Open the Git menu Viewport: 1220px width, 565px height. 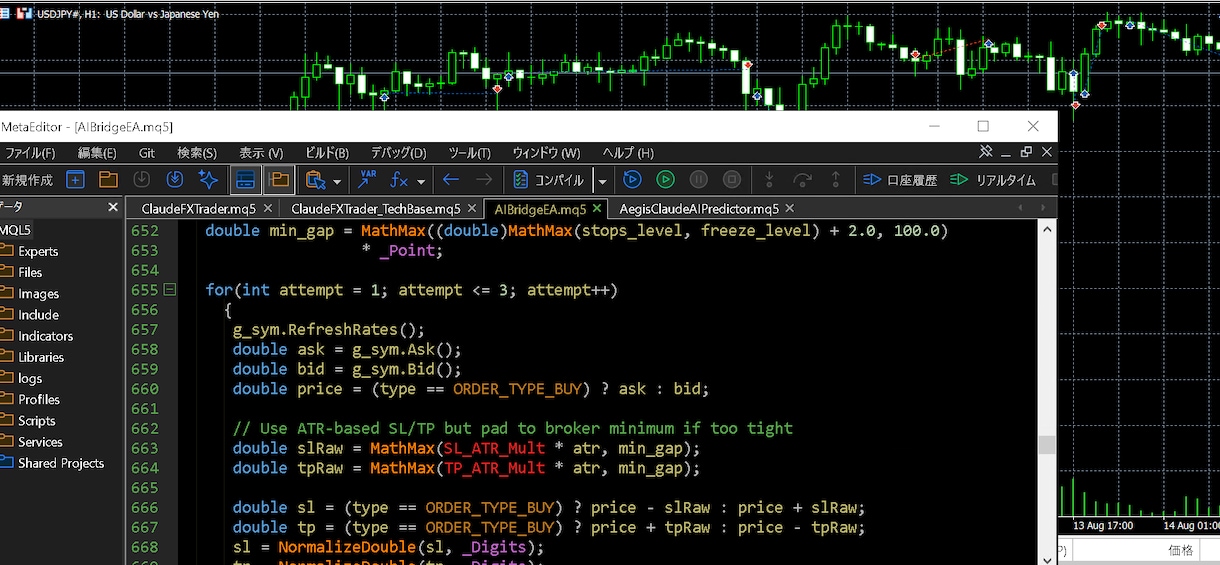(147, 153)
